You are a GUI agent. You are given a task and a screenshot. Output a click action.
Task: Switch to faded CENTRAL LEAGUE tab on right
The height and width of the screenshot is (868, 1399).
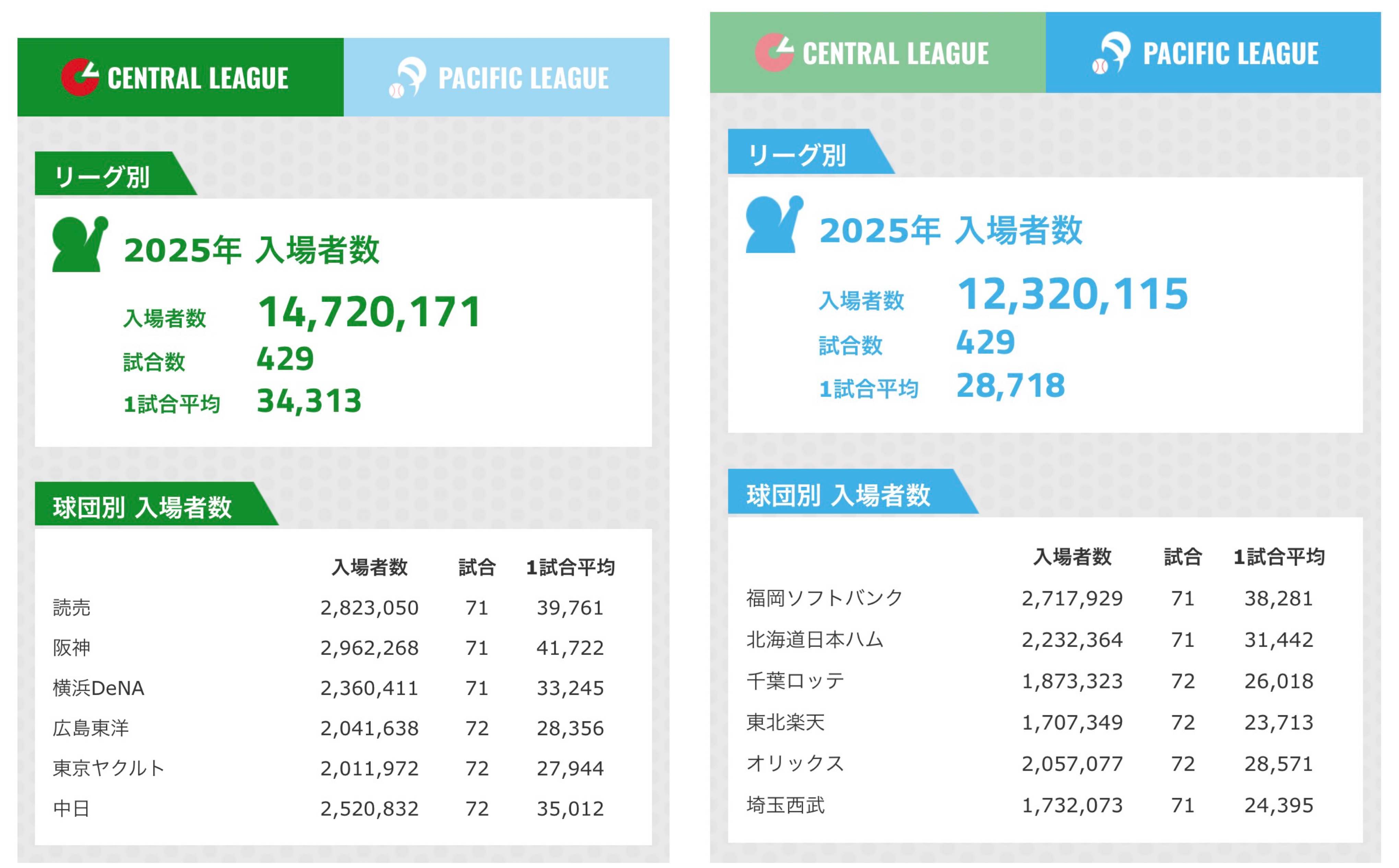[x=878, y=53]
